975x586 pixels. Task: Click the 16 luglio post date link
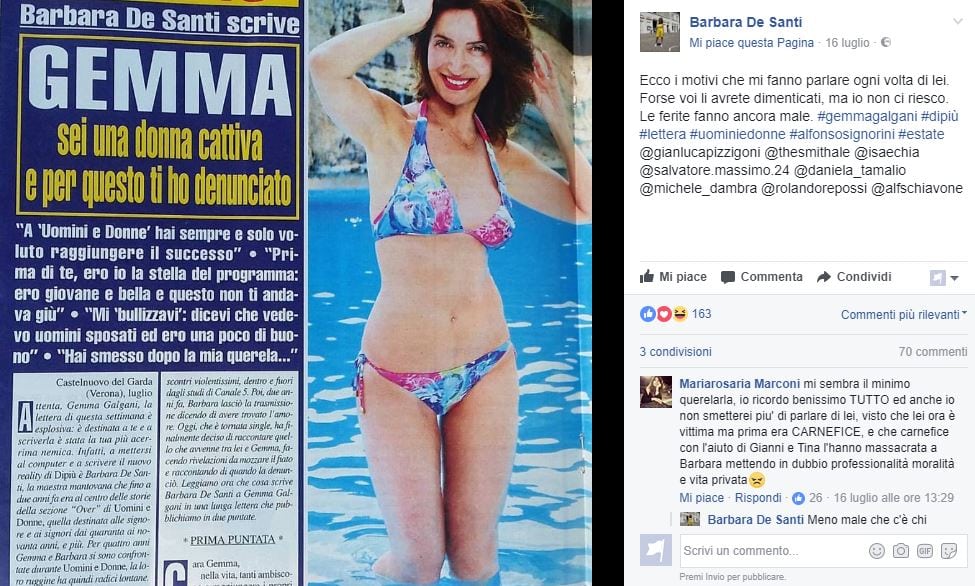point(847,42)
